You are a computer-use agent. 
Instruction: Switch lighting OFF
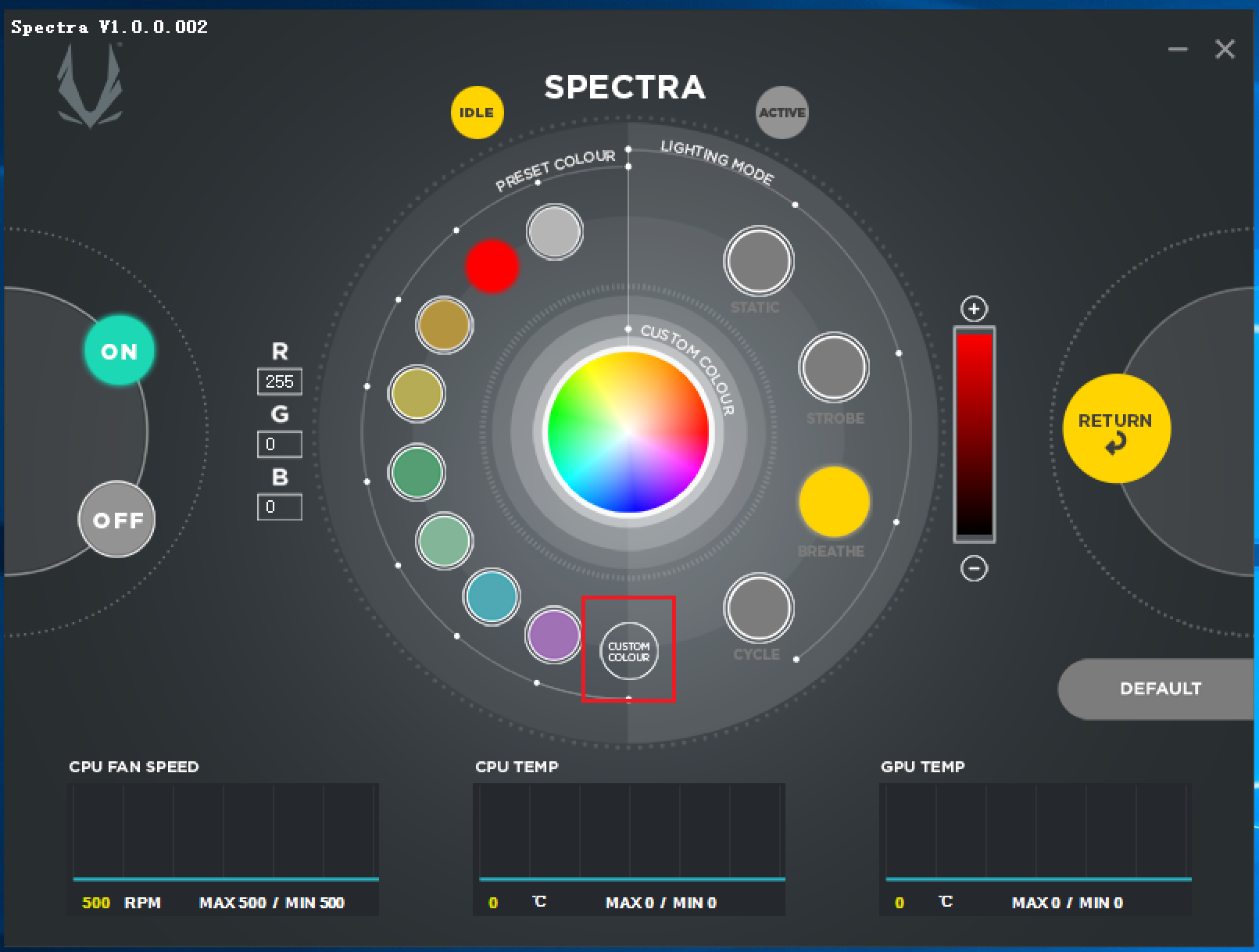point(117,519)
